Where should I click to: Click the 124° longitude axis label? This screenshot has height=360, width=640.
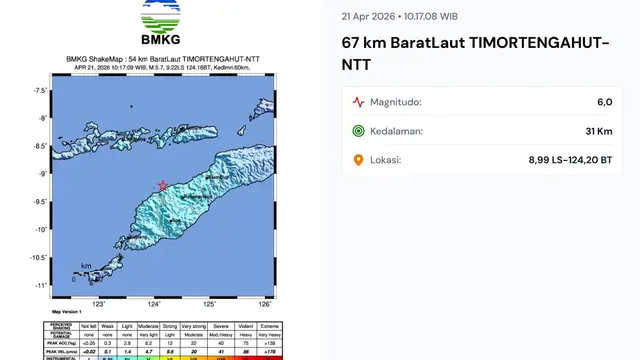click(x=154, y=304)
